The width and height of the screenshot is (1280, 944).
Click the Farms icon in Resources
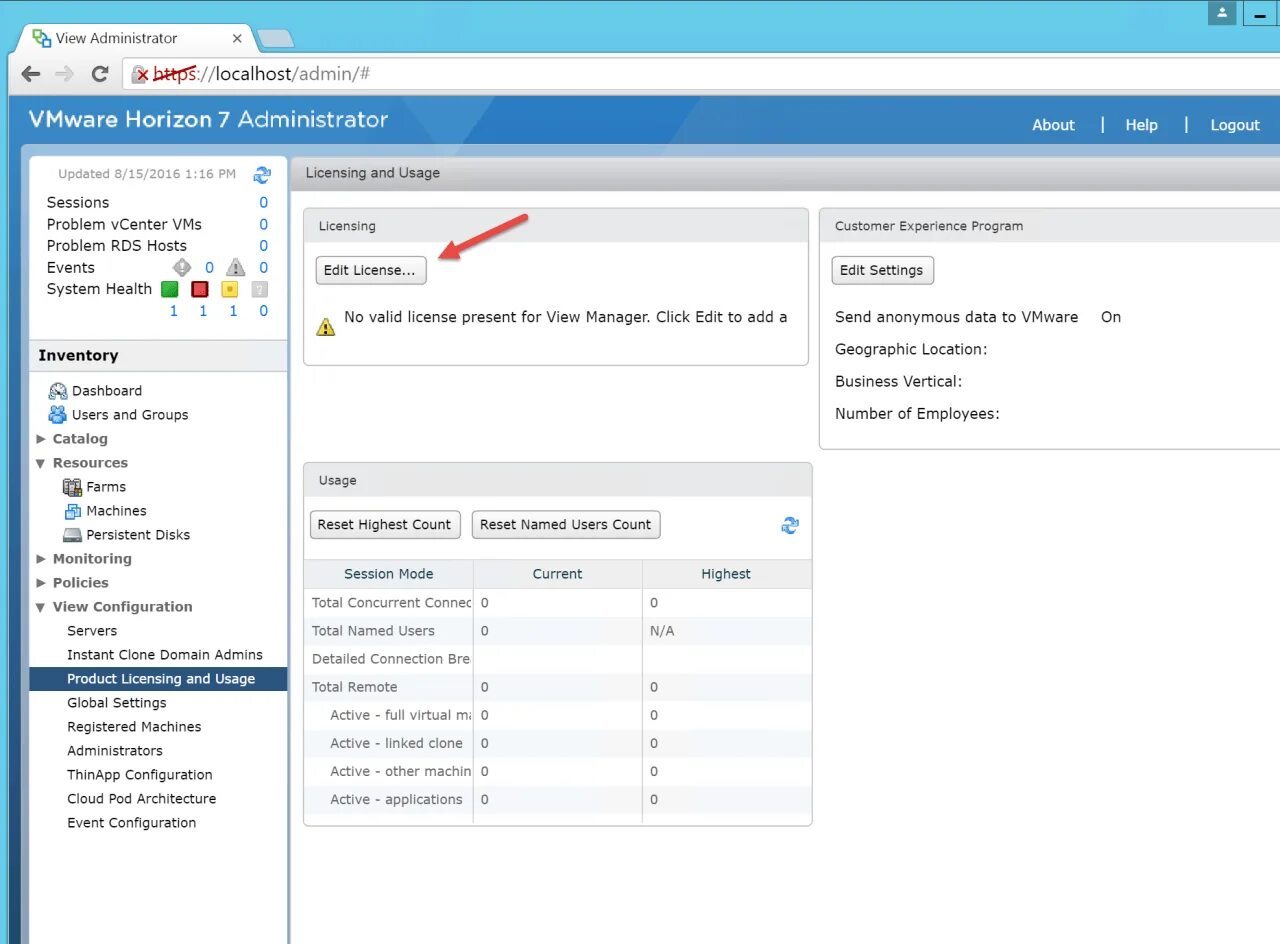pos(72,487)
